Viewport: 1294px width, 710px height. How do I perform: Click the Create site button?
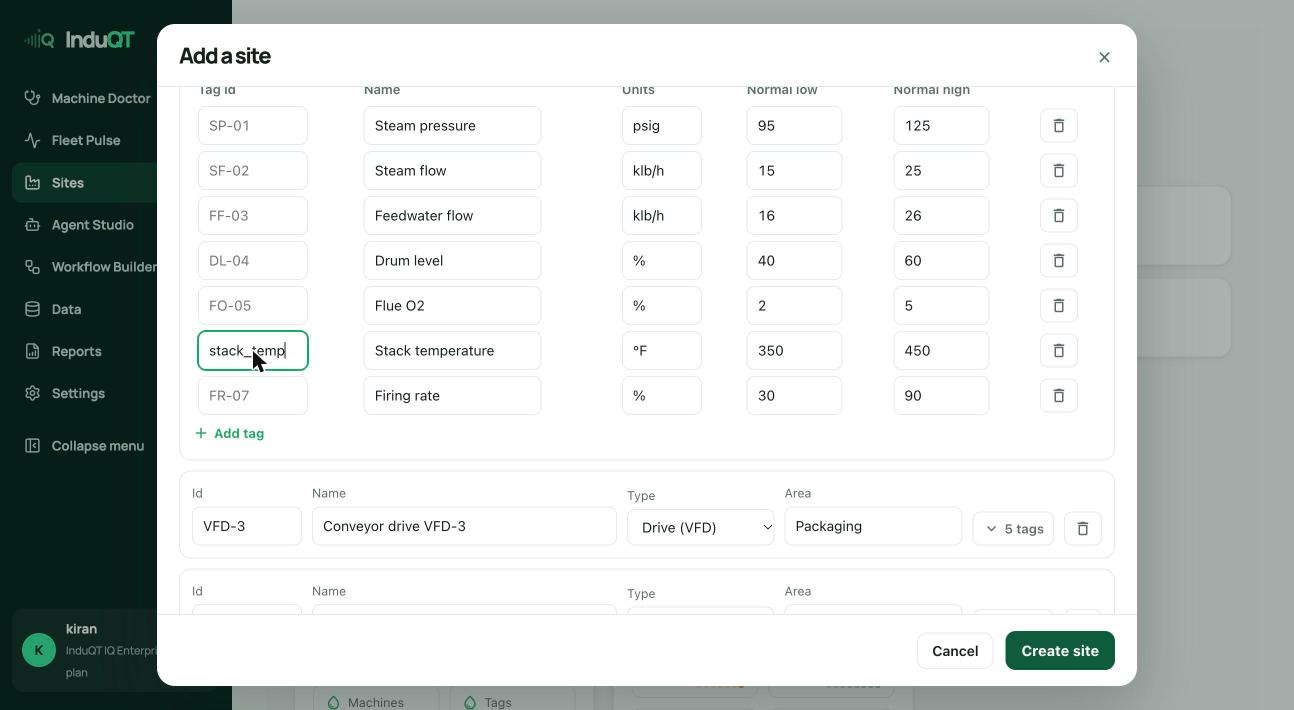click(x=1060, y=651)
